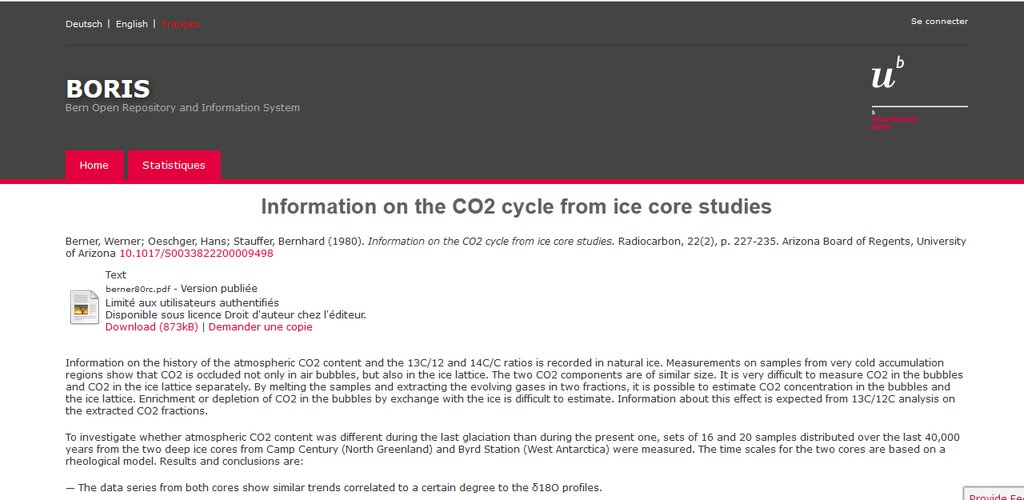Image resolution: width=1024 pixels, height=500 pixels.
Task: Click the Download (873kB) link
Action: 152,327
